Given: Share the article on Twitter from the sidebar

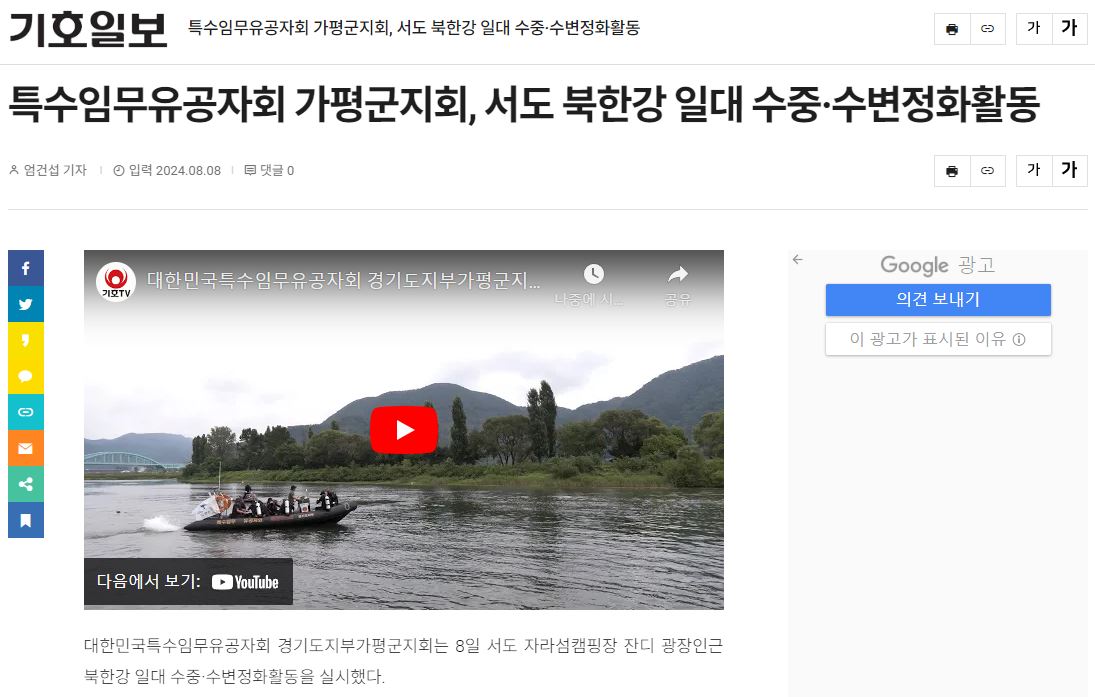Looking at the screenshot, I should pos(26,305).
